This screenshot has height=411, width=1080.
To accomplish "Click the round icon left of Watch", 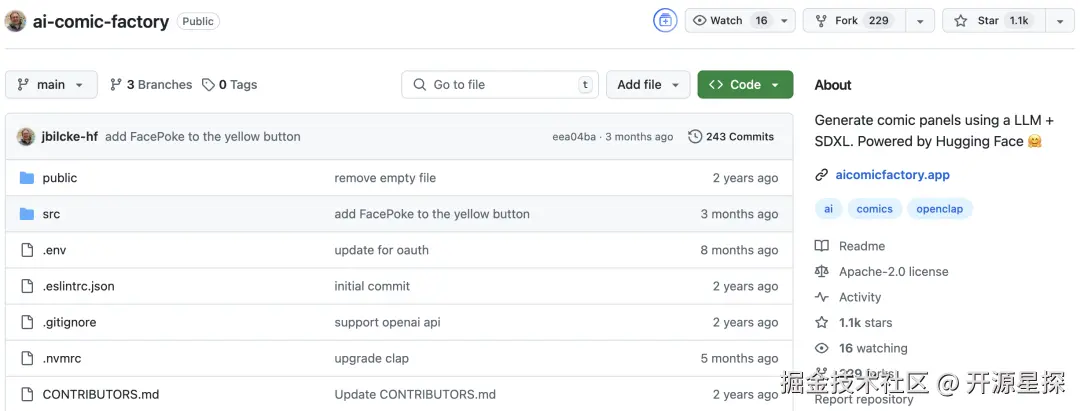I will 665,21.
